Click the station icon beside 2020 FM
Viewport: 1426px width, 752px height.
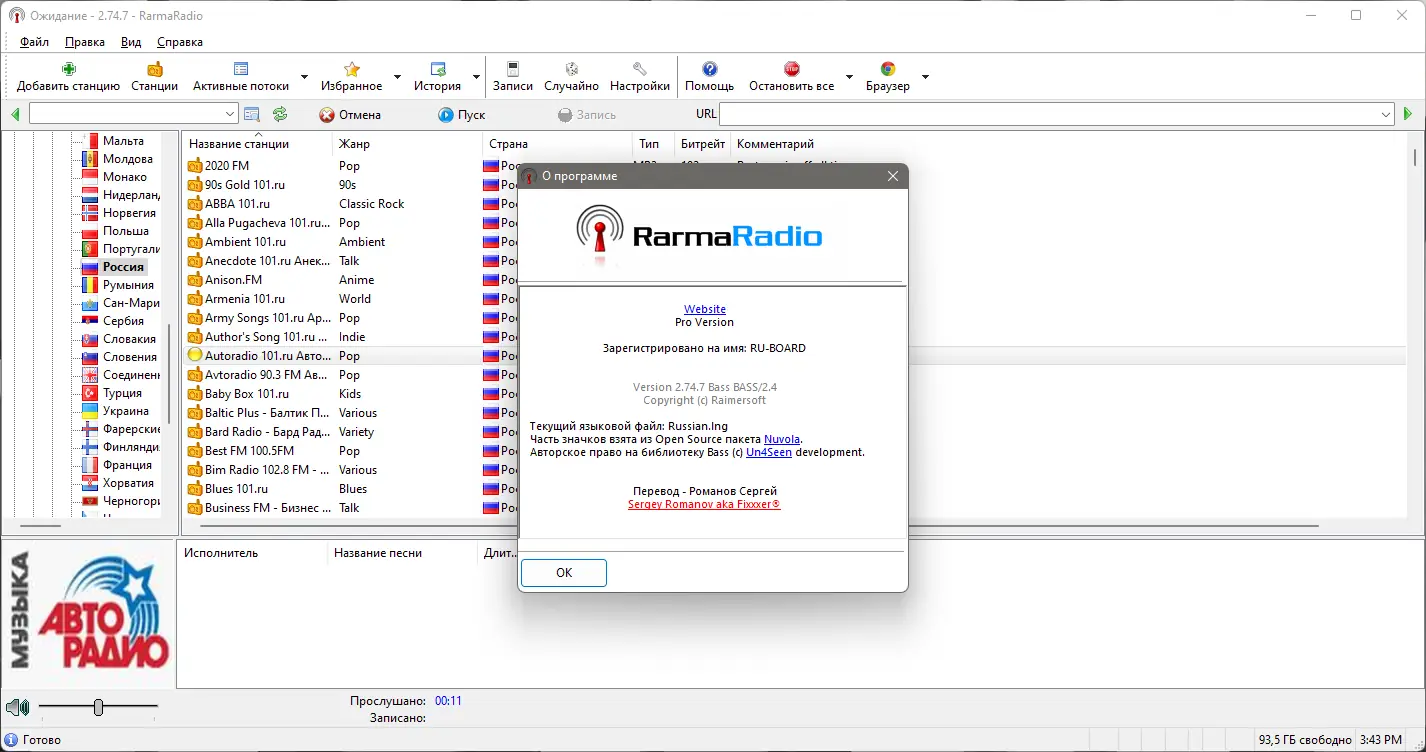195,166
